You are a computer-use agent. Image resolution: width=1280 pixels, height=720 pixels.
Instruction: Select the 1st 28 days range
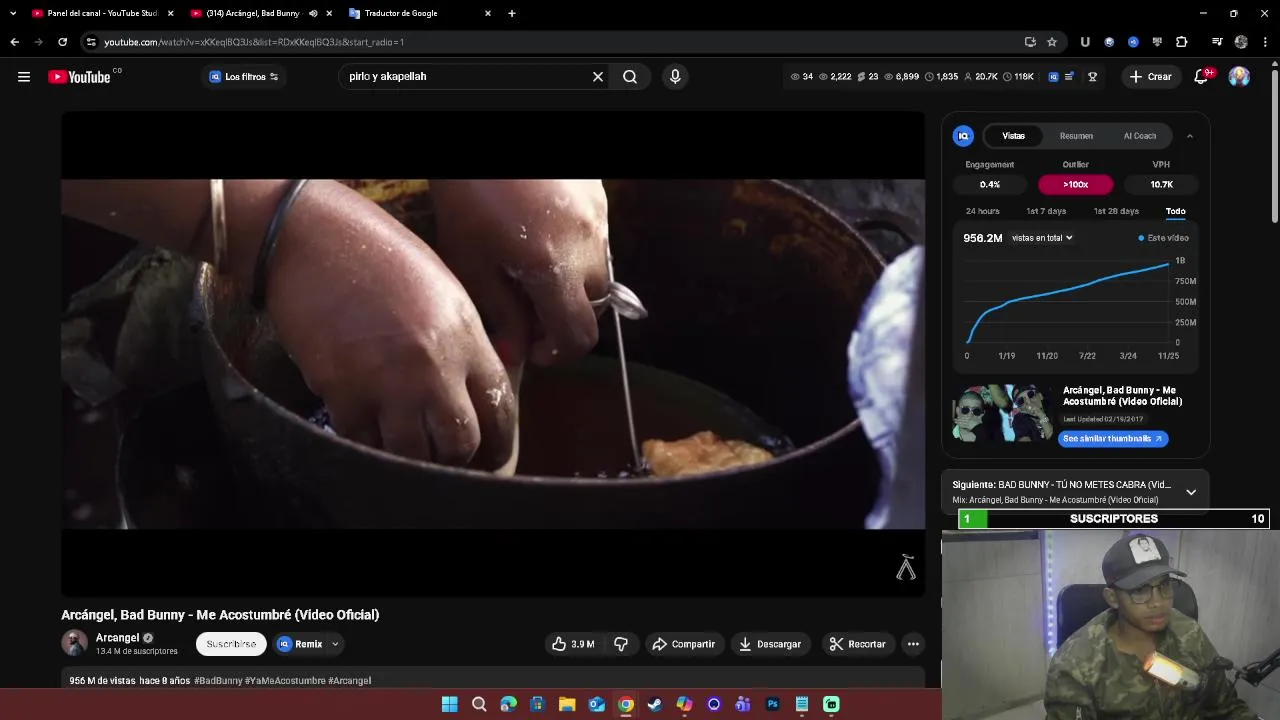1116,211
